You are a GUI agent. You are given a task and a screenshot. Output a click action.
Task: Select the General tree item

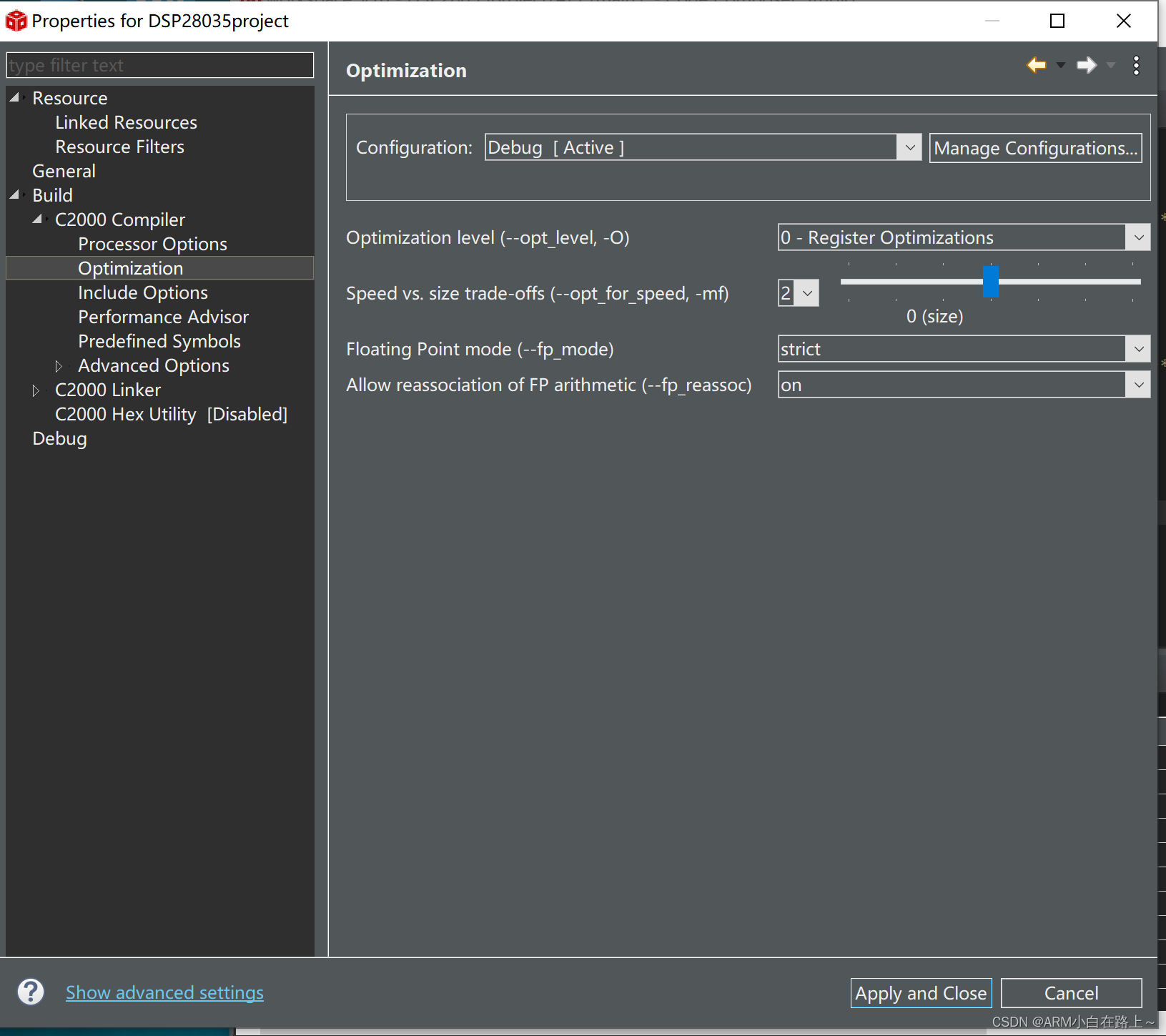click(x=64, y=171)
